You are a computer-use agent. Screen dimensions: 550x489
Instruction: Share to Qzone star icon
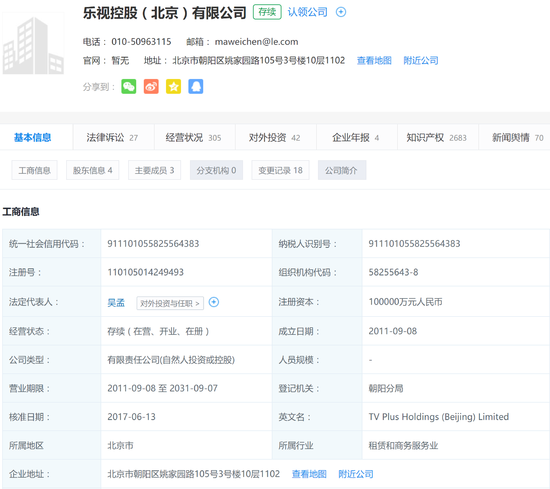coord(173,86)
